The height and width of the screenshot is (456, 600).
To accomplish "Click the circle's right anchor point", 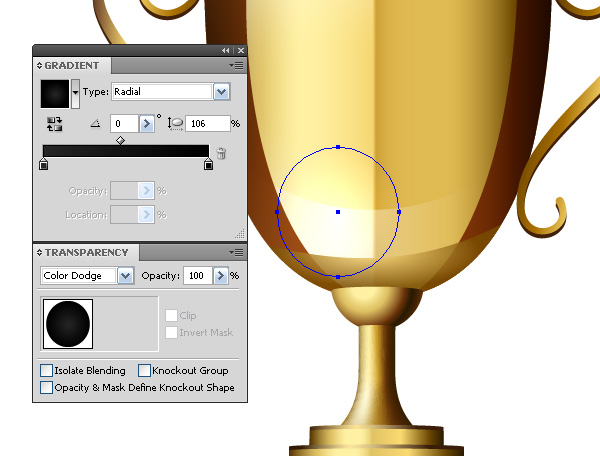I will point(399,212).
